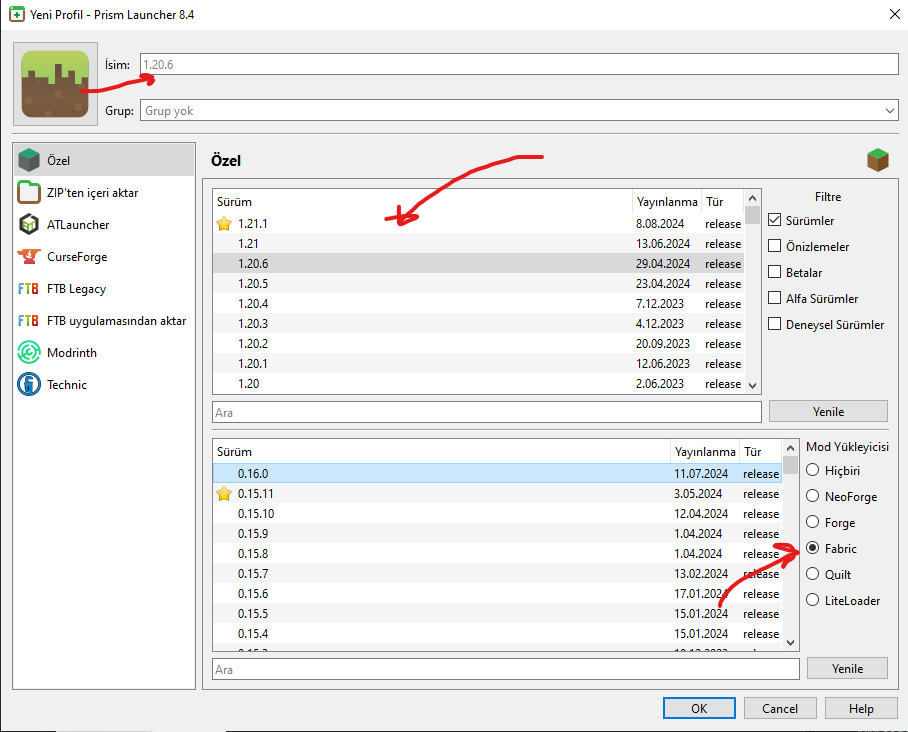The width and height of the screenshot is (908, 732).
Task: Enable the Önizlemeler filter checkbox
Action: [774, 246]
